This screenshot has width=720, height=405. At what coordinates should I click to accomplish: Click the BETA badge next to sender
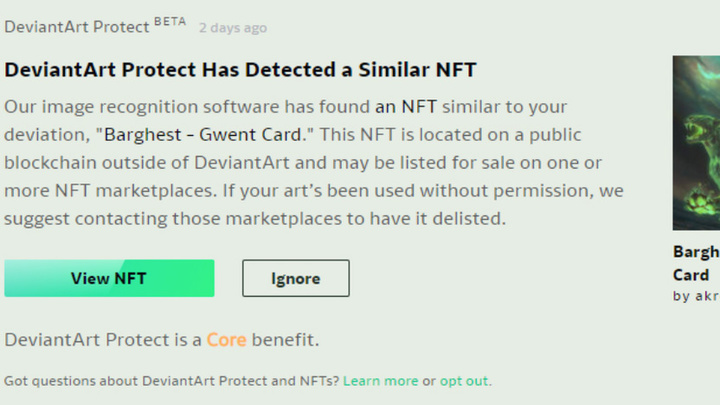170,22
